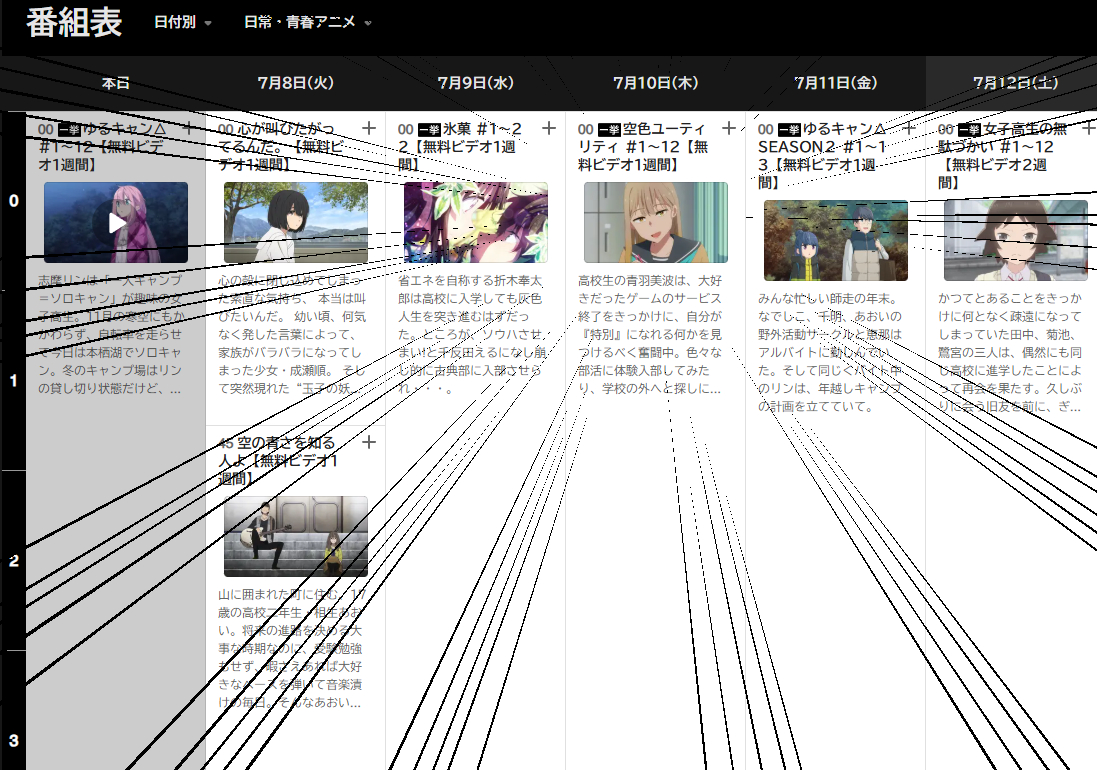Open the ゆるキャン△ SEASON2 title link

point(822,155)
